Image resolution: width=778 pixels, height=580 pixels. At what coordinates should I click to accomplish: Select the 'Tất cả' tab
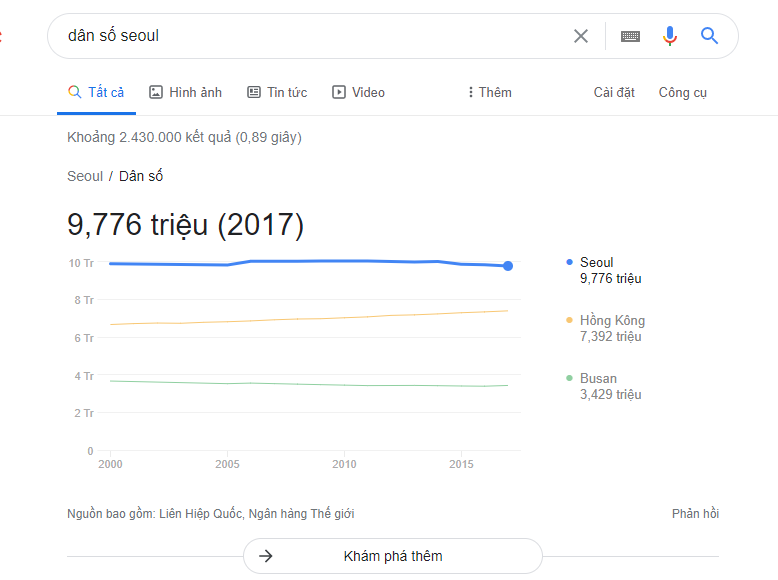click(96, 92)
